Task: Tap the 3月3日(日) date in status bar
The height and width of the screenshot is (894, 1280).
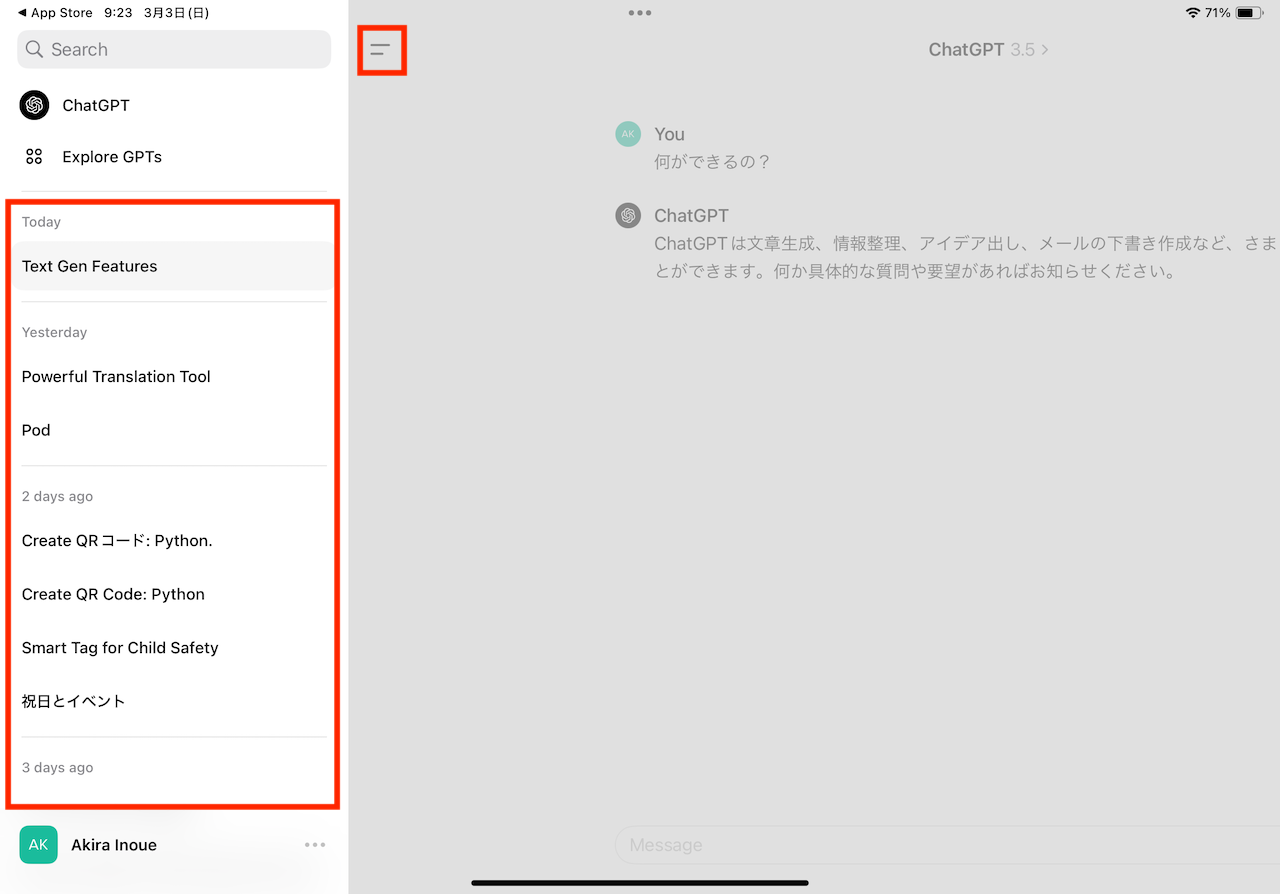Action: coord(176,13)
